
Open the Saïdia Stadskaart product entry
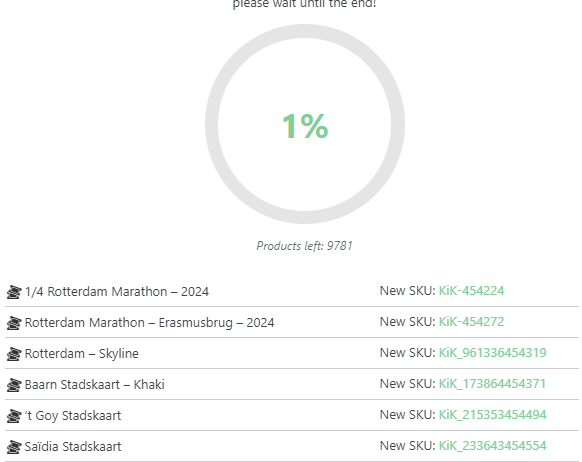click(x=73, y=446)
